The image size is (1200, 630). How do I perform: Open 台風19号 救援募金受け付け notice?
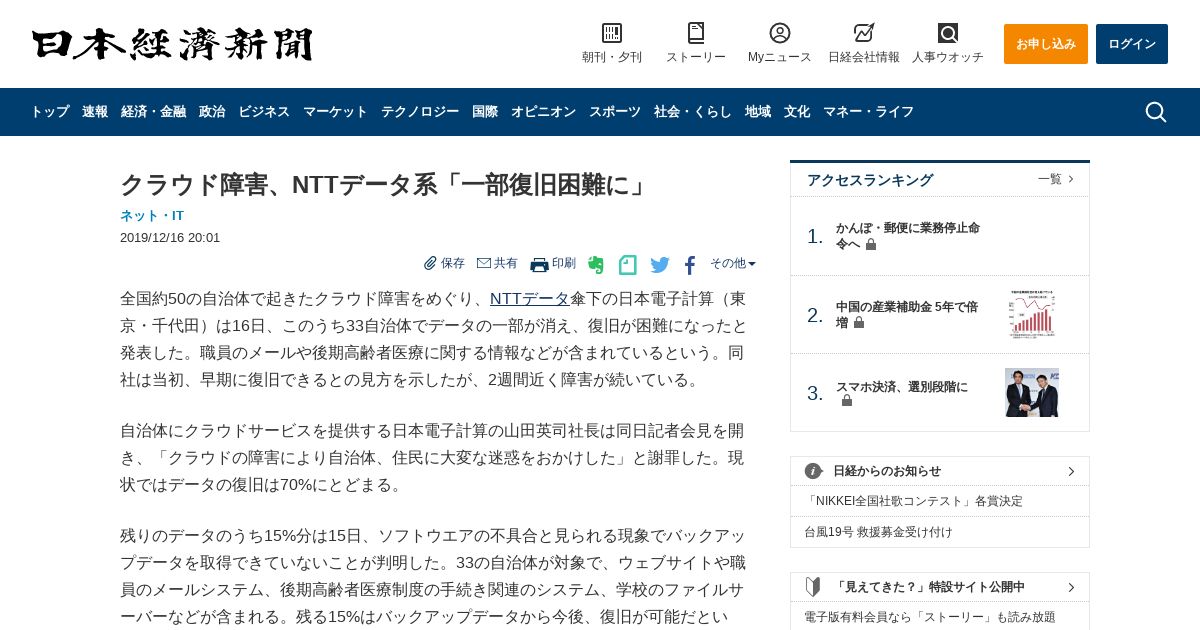(879, 532)
